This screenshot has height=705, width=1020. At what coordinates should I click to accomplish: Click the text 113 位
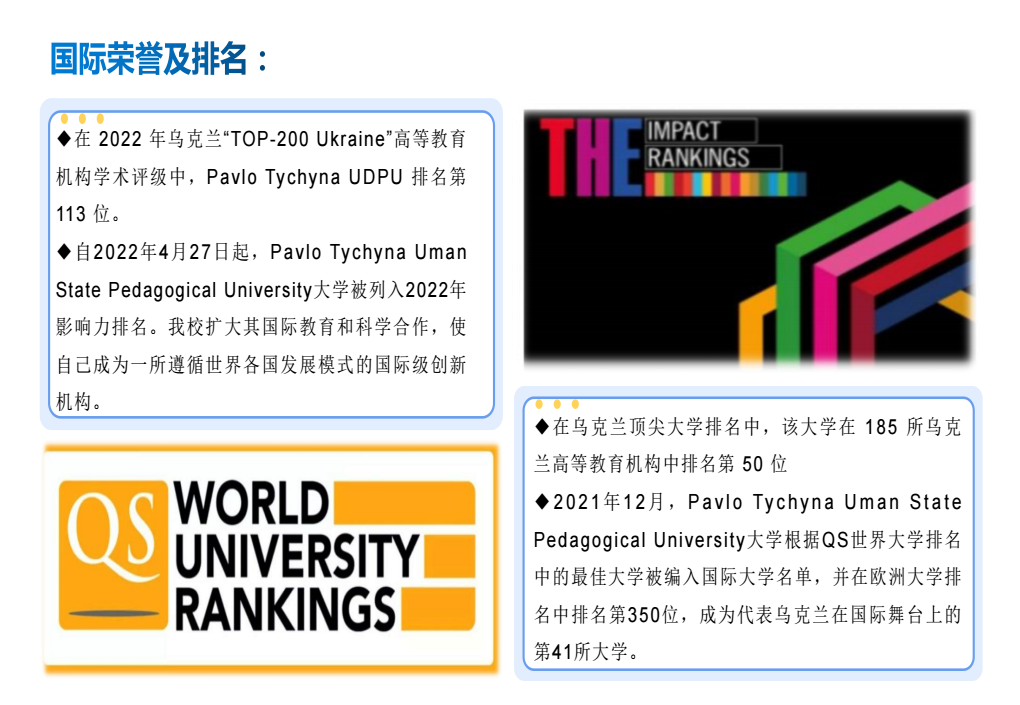[83, 214]
